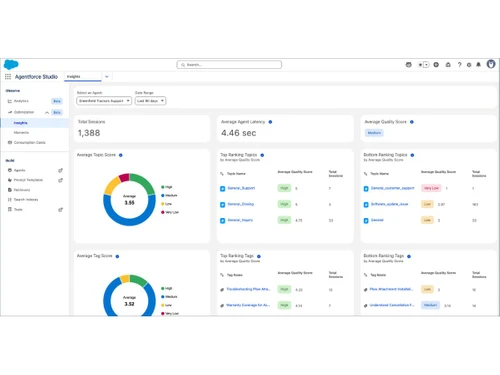Click the Medium quality score badge

point(374,133)
